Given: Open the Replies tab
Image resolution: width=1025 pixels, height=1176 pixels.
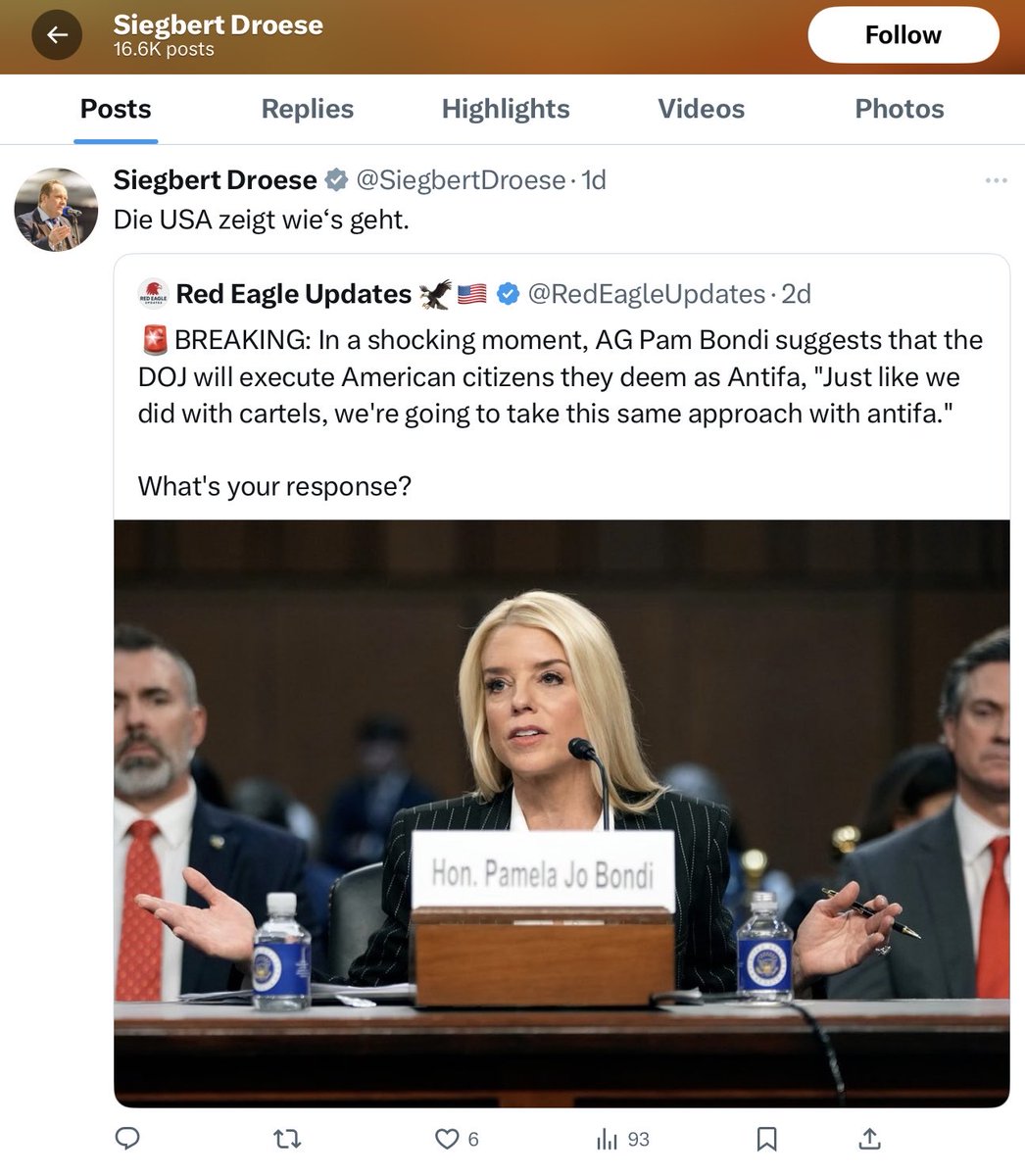Looking at the screenshot, I should (307, 109).
